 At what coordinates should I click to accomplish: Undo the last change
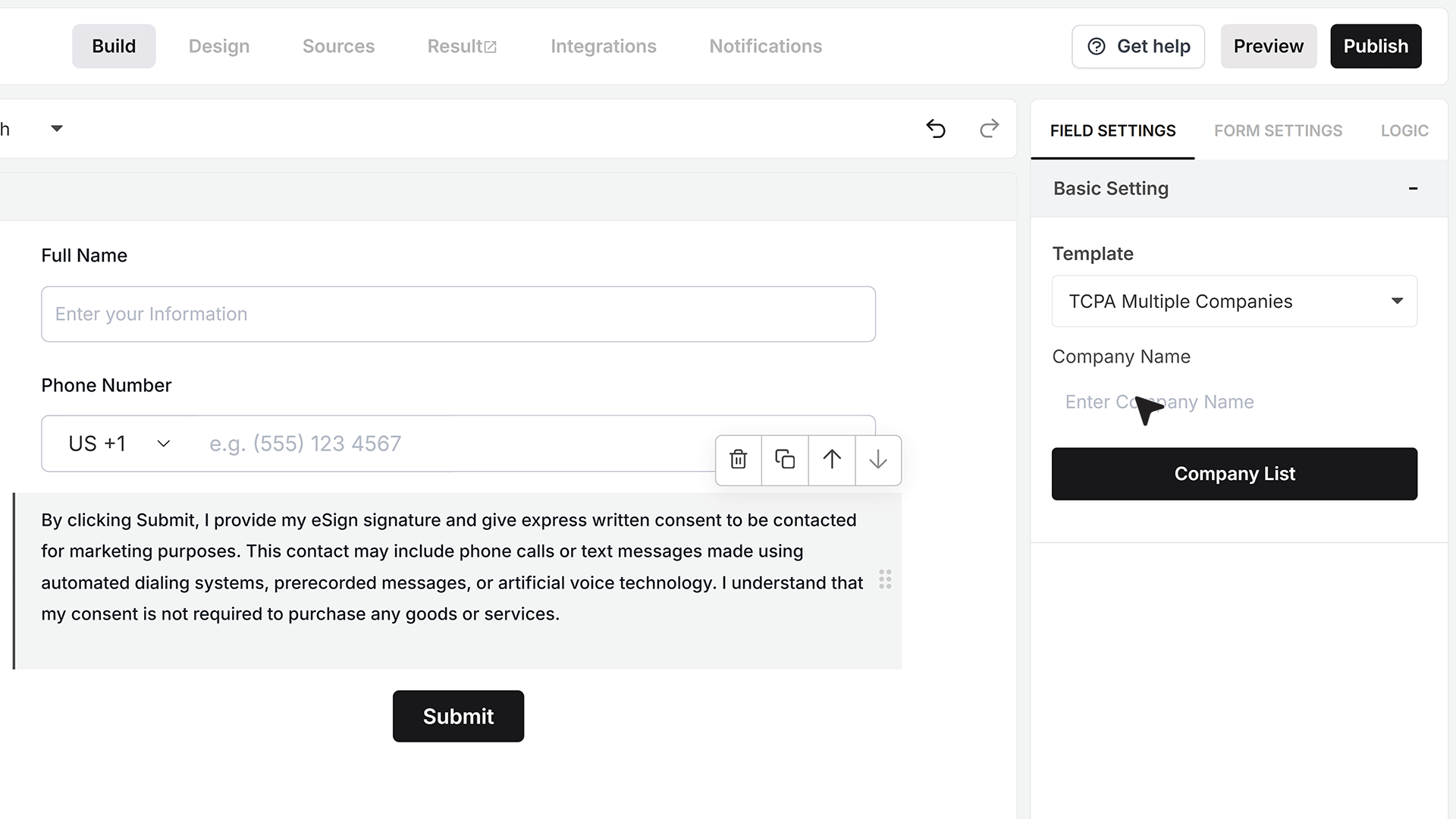tap(936, 129)
